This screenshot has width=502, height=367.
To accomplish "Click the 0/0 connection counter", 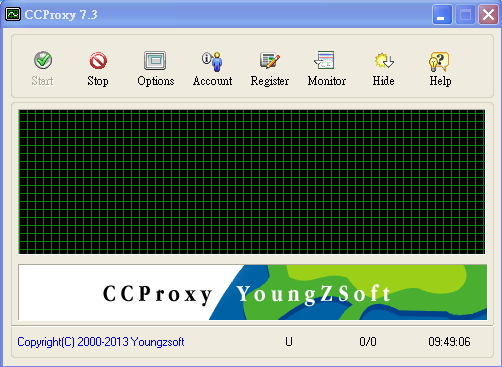I will 368,342.
